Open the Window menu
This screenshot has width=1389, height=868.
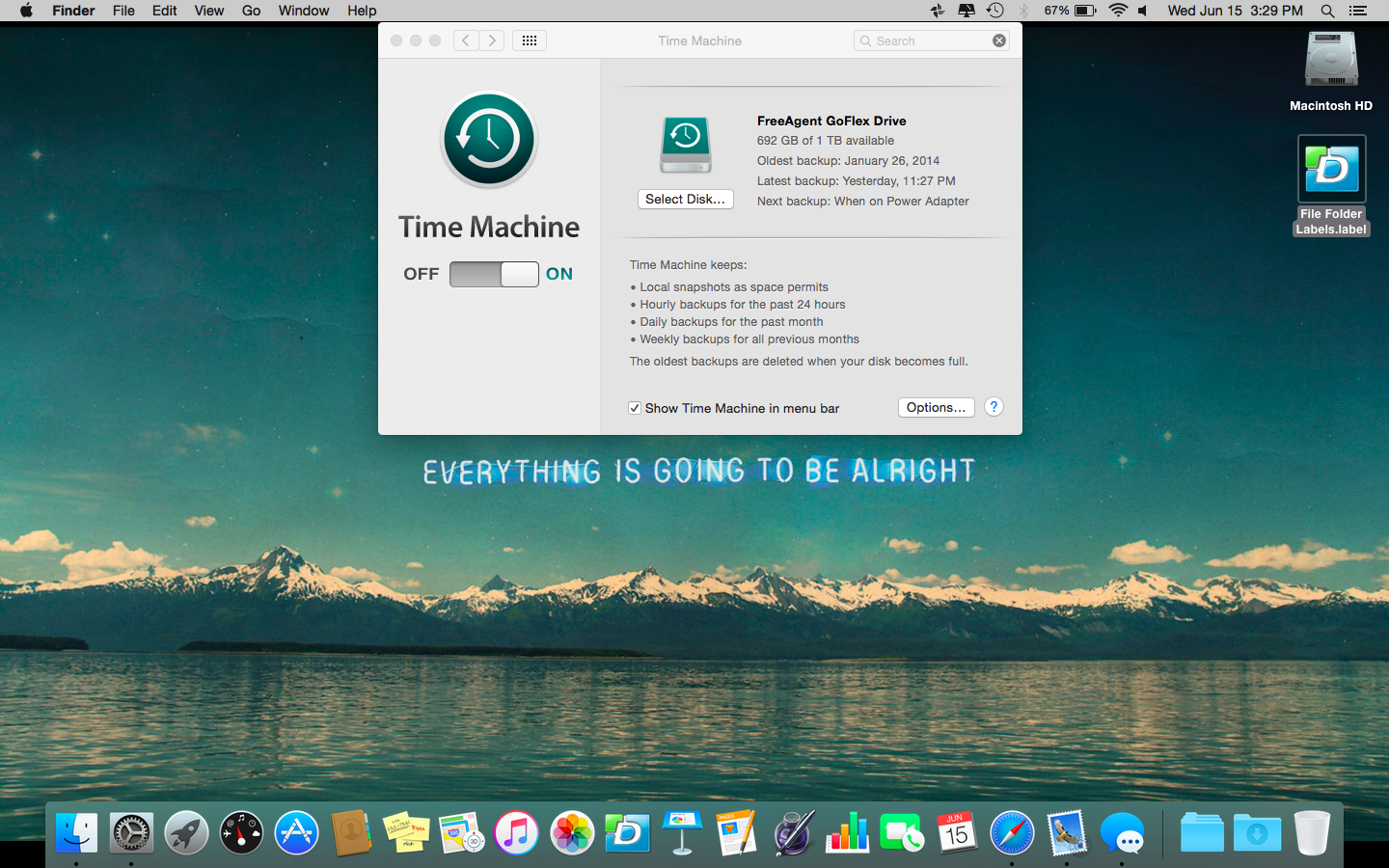pos(304,11)
